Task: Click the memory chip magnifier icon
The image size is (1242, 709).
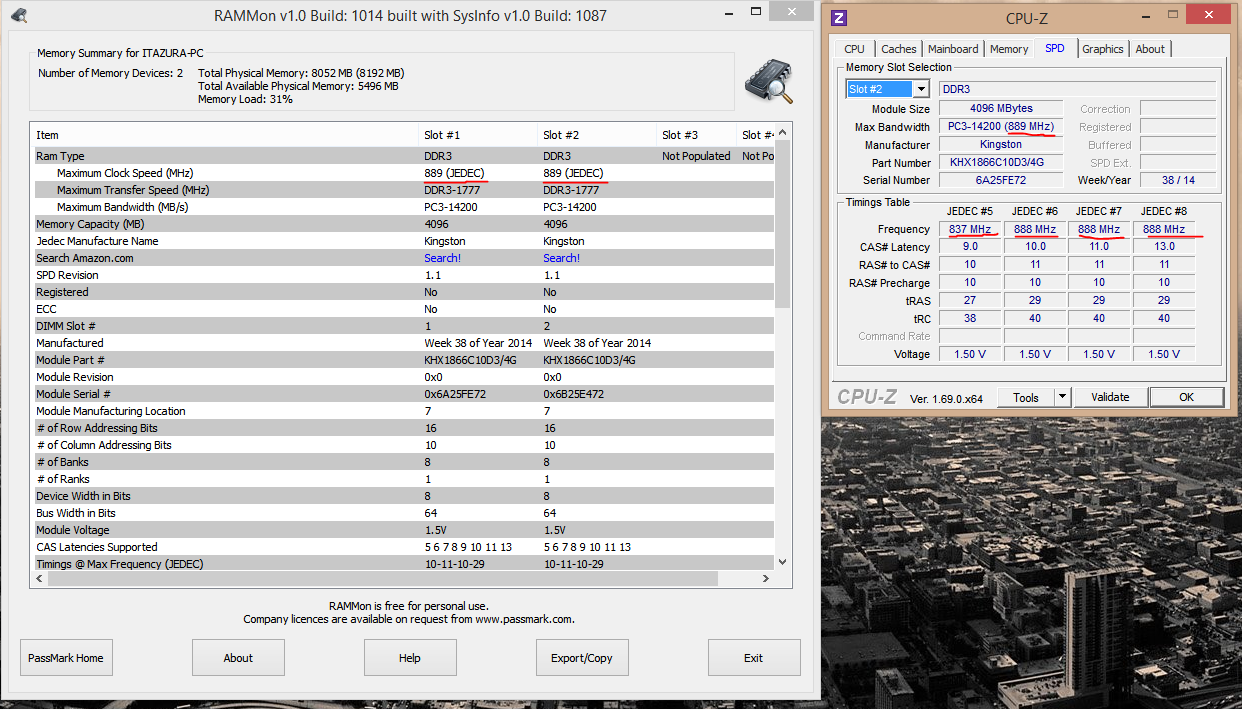Action: point(769,81)
